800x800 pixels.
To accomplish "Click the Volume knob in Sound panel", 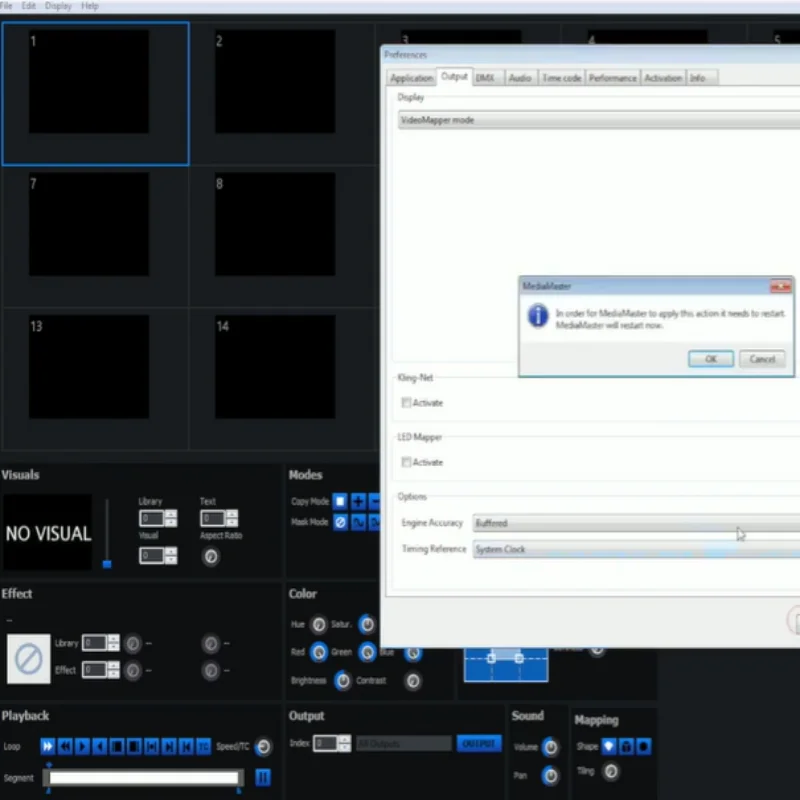I will [x=550, y=747].
